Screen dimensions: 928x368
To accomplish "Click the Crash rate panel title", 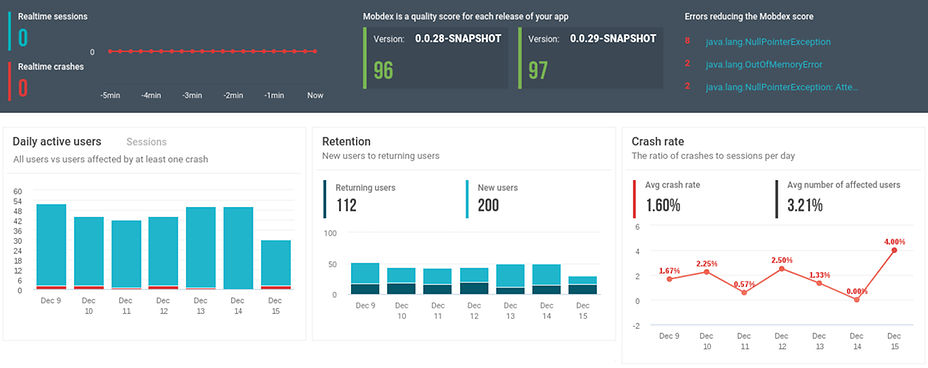I will (x=658, y=142).
